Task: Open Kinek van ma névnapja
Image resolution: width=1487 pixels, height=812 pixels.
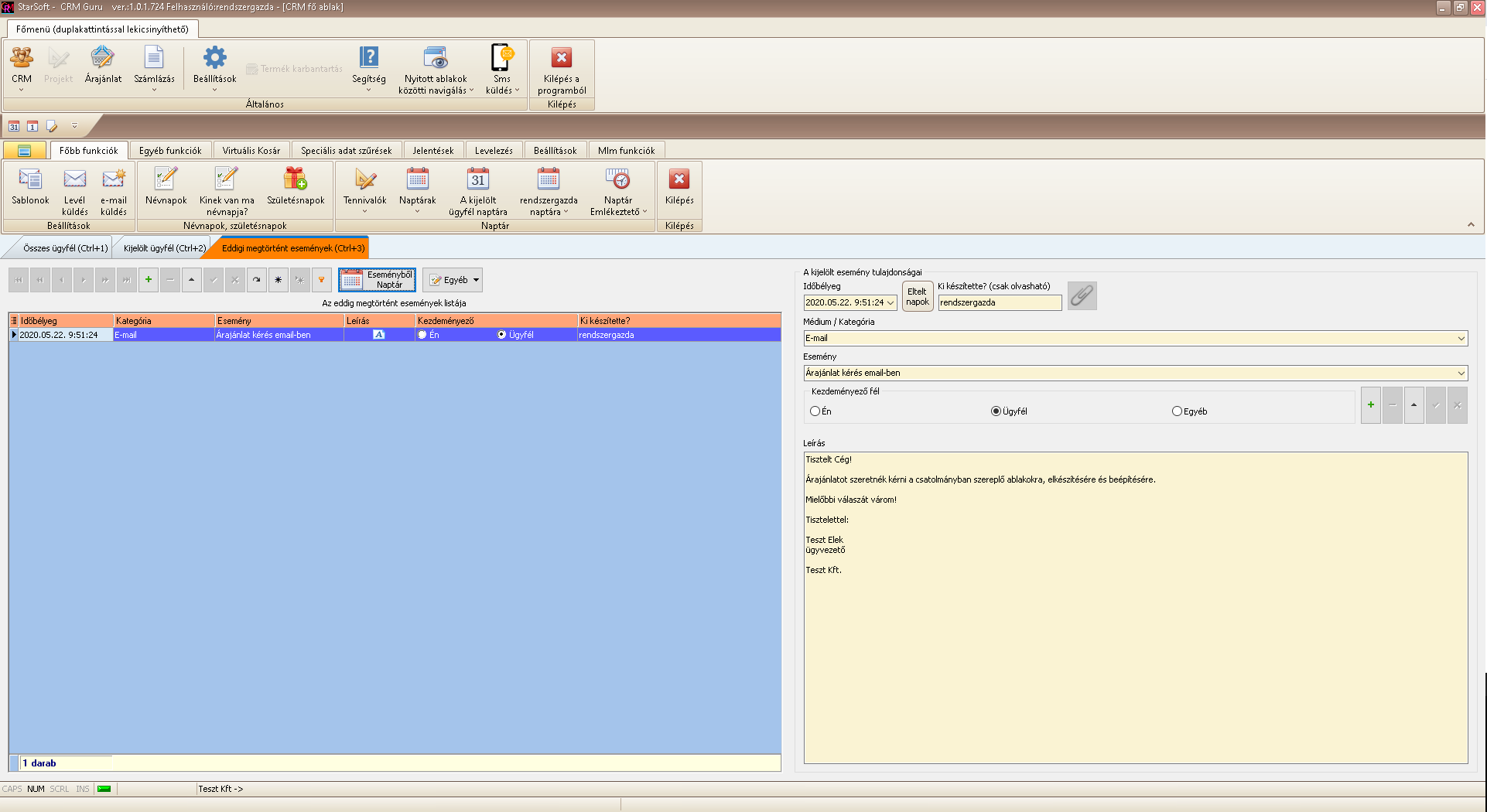Action: click(x=227, y=192)
